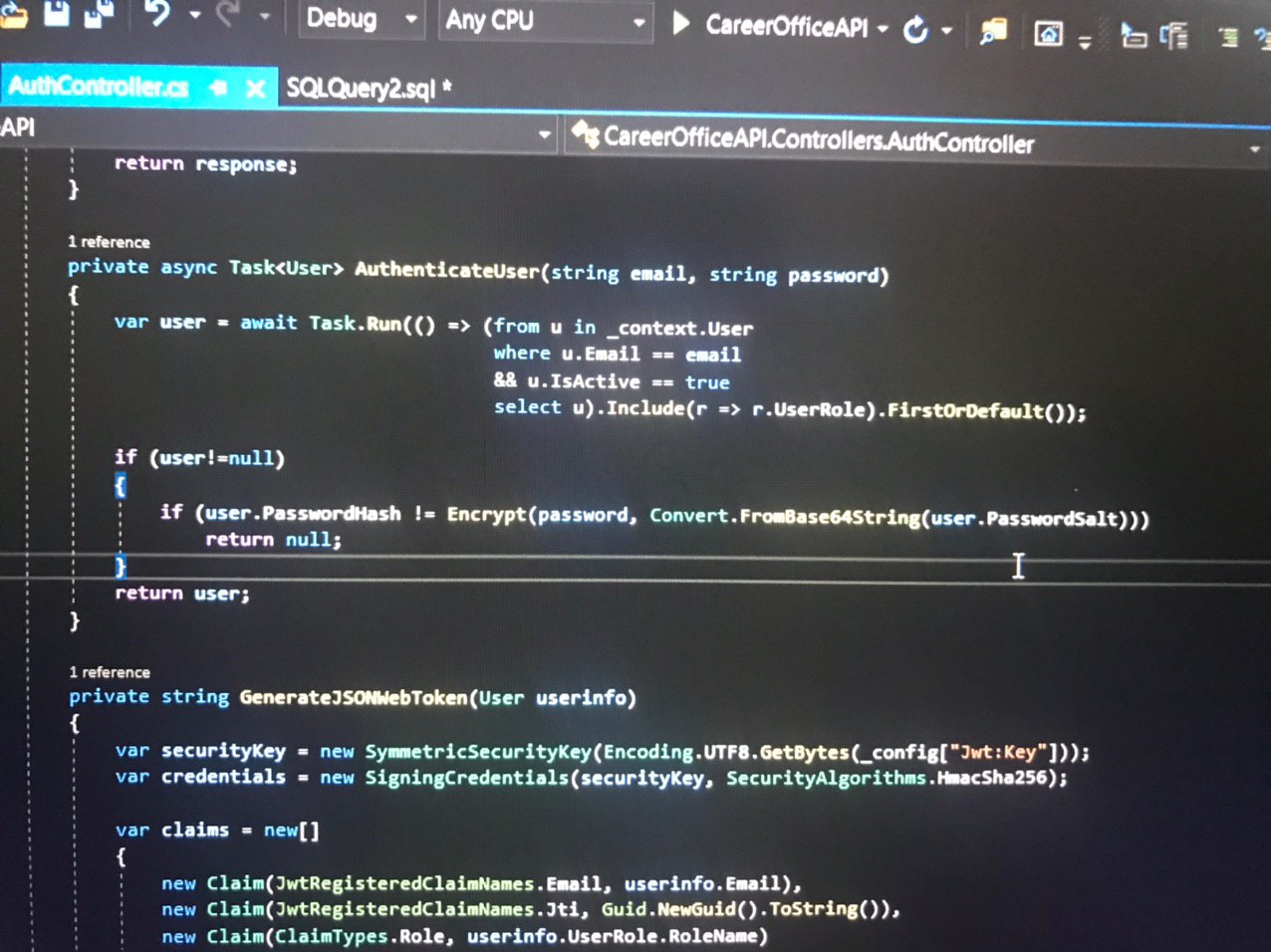Click 'SecurityAlgorithms.HmacSha256' text
Screen dimensions: 1271x952
[890, 779]
